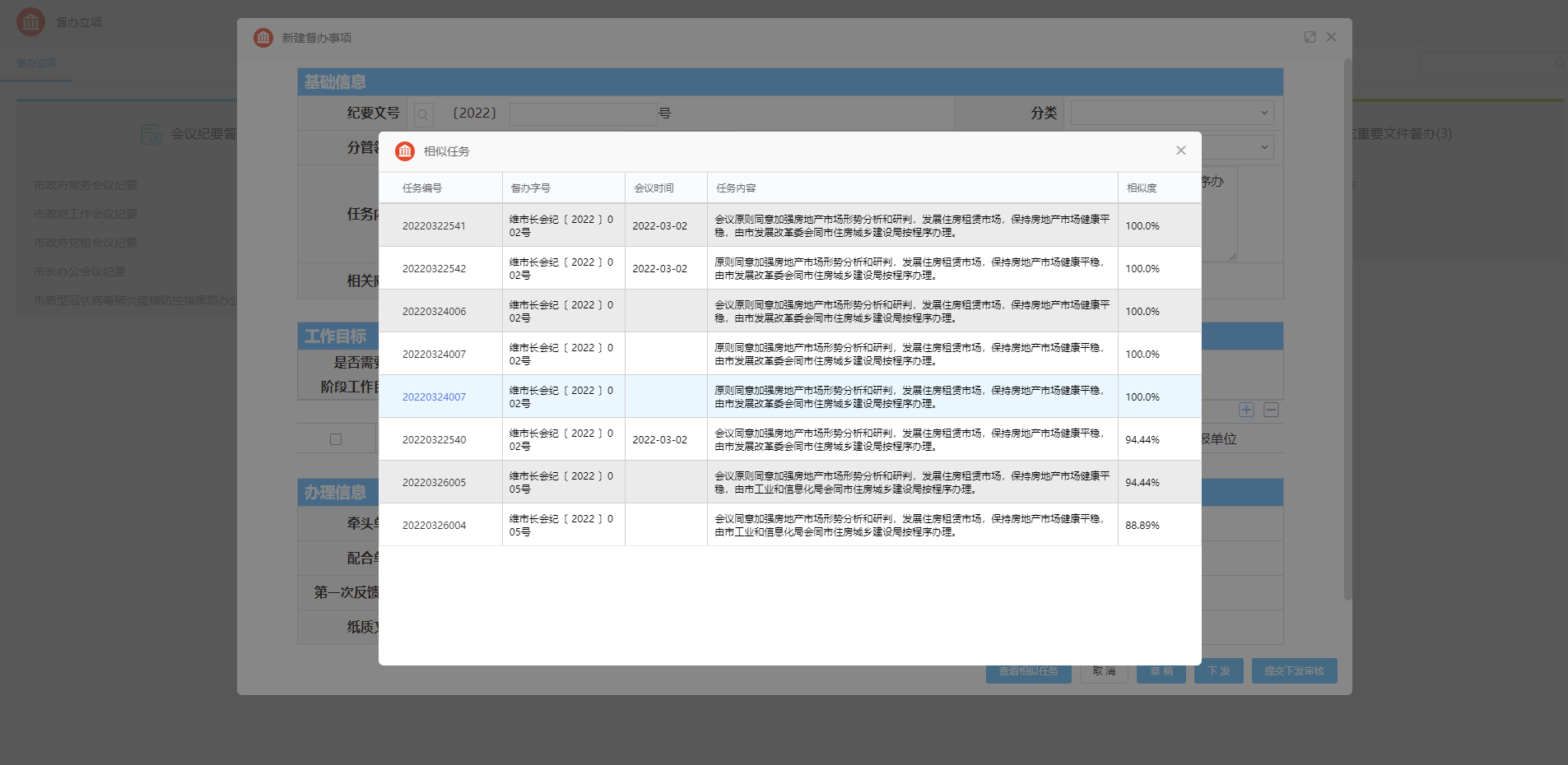Click the 提交下发审核 button
The height and width of the screenshot is (765, 1568).
tap(1295, 671)
